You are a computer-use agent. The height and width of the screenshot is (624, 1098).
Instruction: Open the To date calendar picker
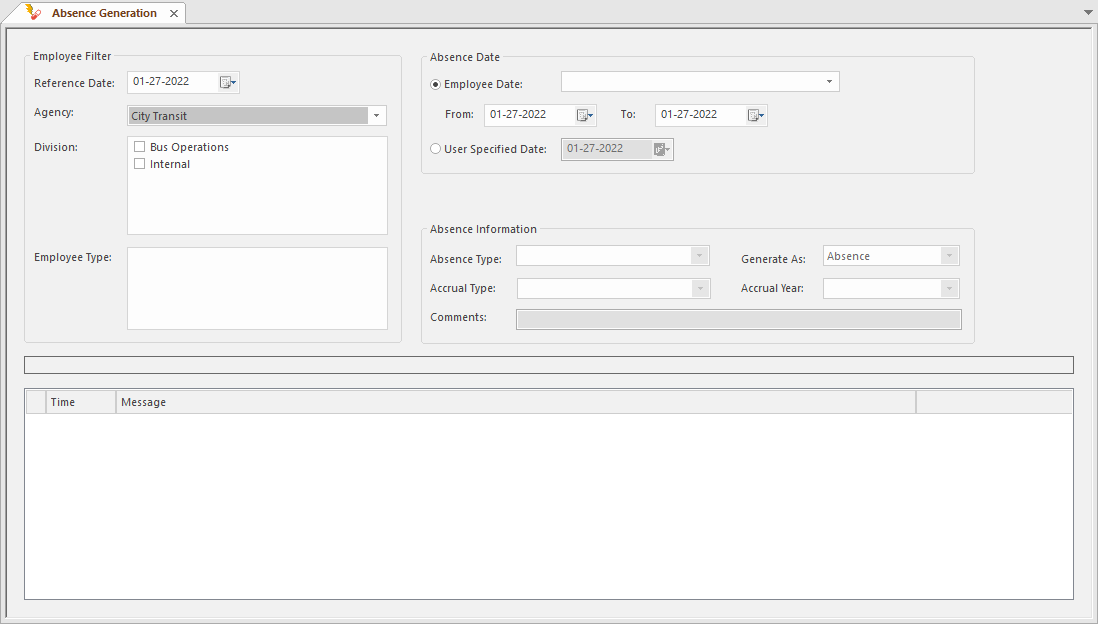756,115
